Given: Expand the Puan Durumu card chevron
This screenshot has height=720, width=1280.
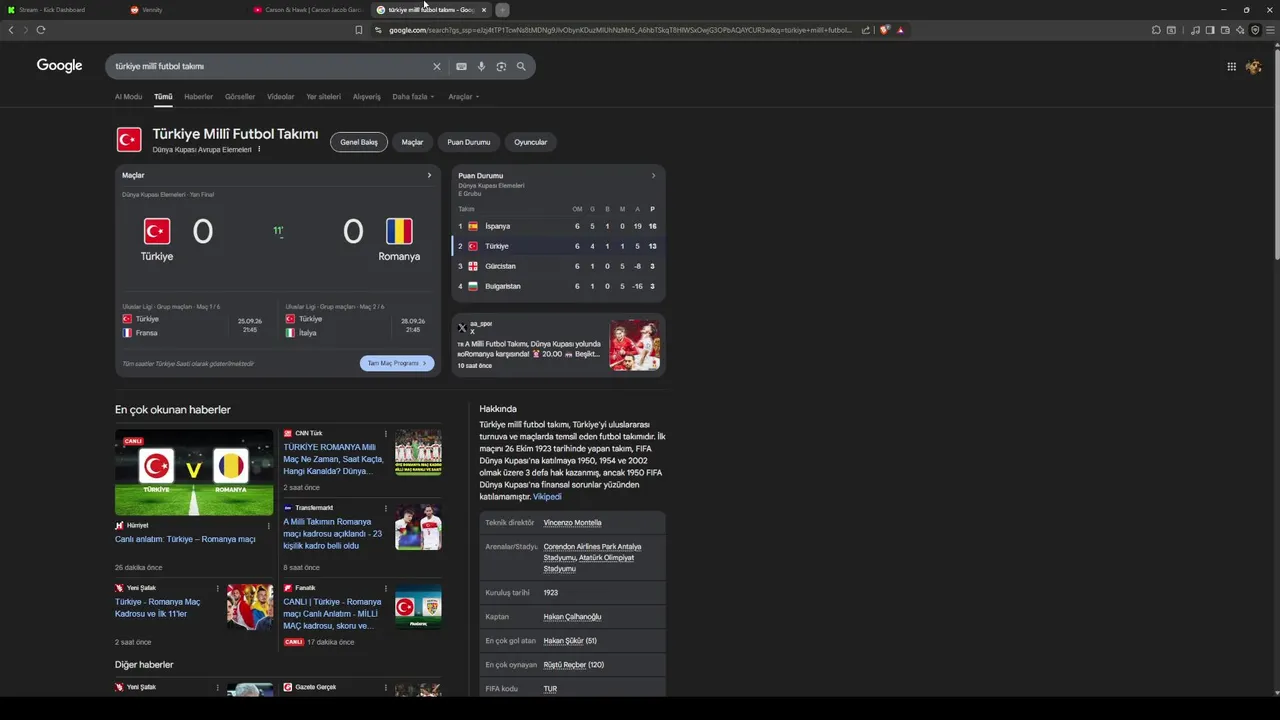Looking at the screenshot, I should tap(654, 175).
